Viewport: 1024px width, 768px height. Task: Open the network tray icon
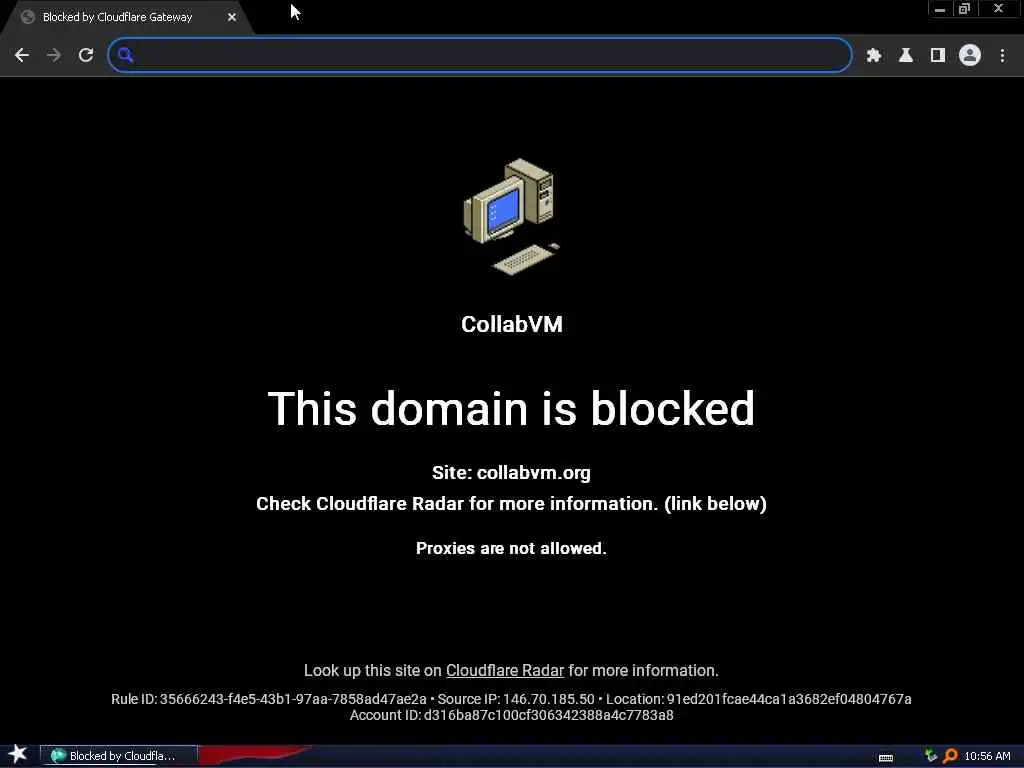click(931, 756)
